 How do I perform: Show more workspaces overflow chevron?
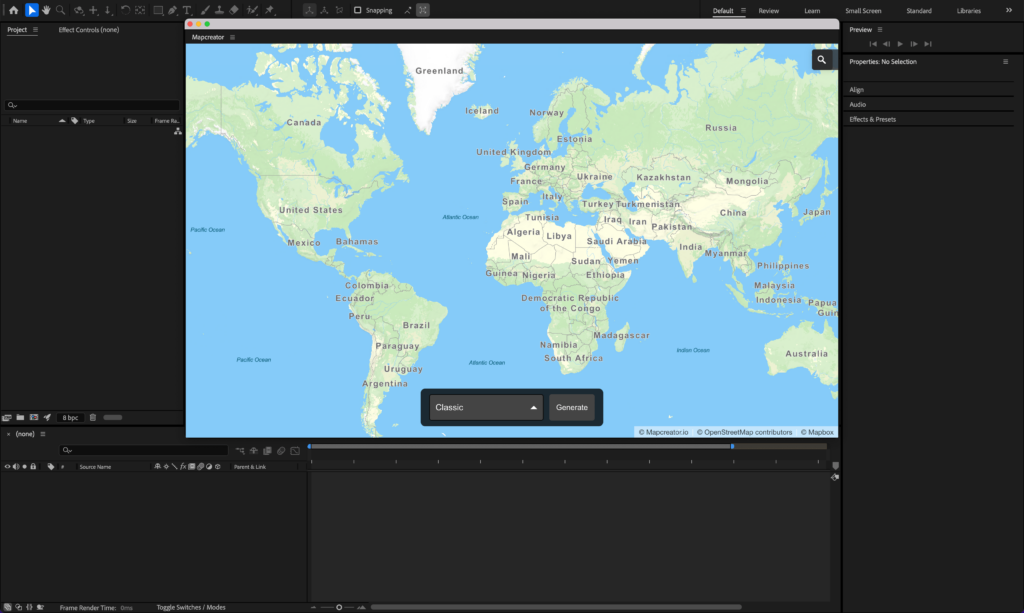pyautogui.click(x=1009, y=10)
